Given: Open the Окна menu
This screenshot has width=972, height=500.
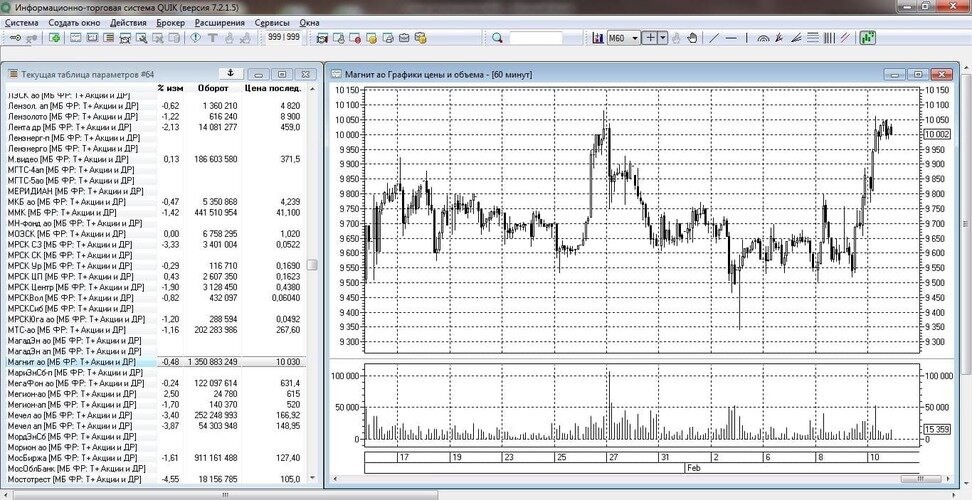Looking at the screenshot, I should pos(309,22).
